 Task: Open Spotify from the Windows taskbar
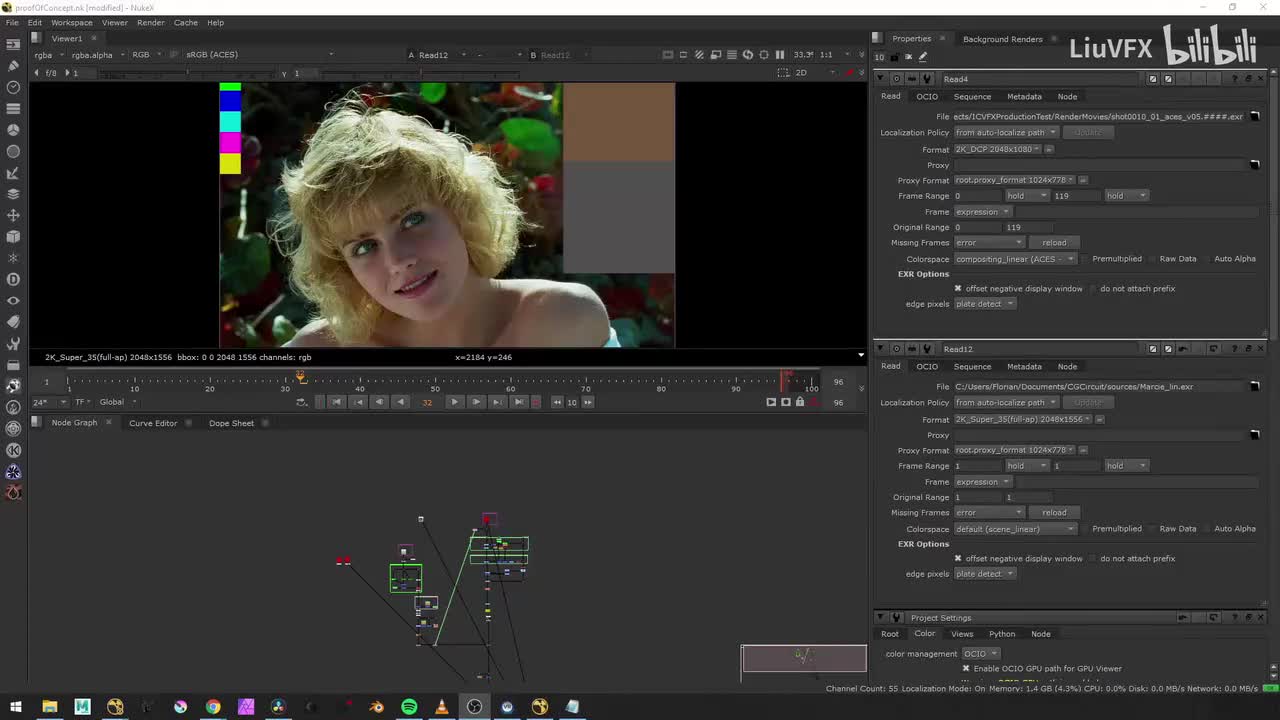click(x=409, y=707)
